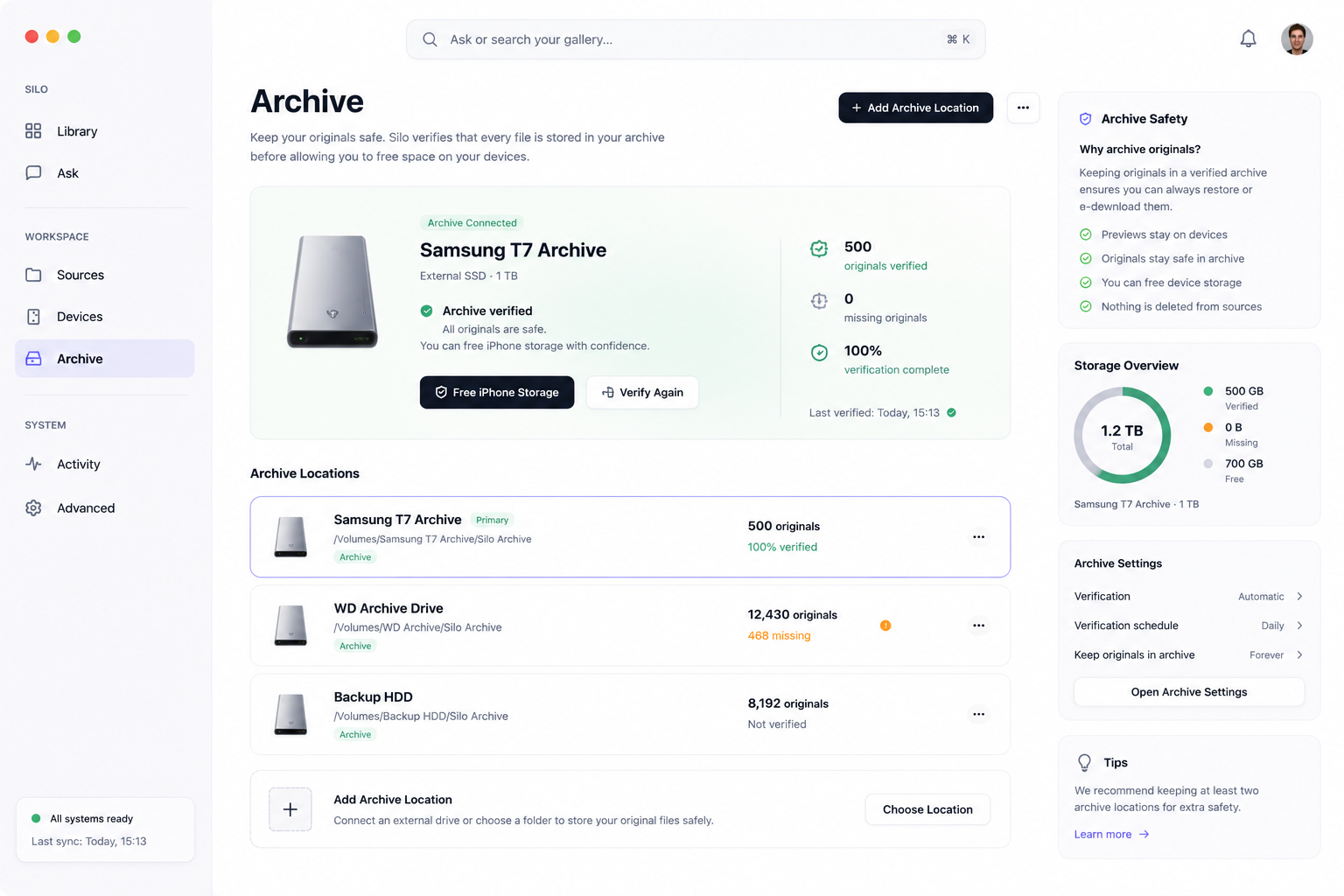Click the 1.2 TB storage donut chart
Screen dimensions: 1344x896
click(x=1123, y=436)
